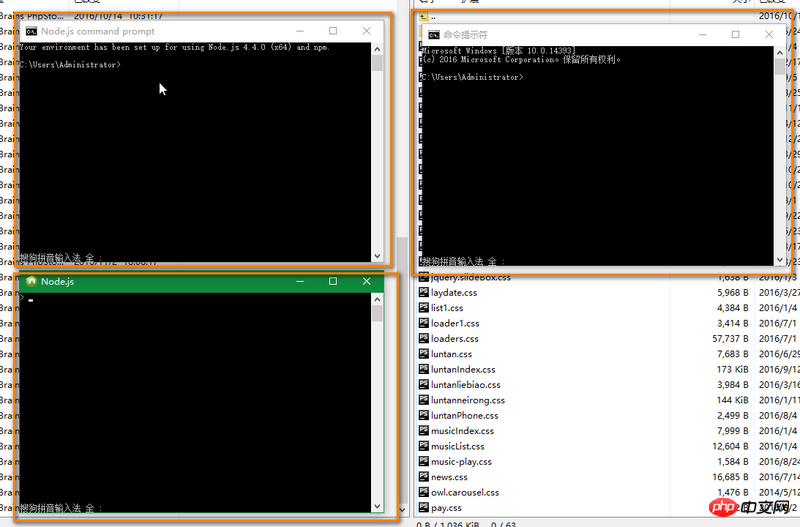Click the list1.css file name

click(x=447, y=308)
